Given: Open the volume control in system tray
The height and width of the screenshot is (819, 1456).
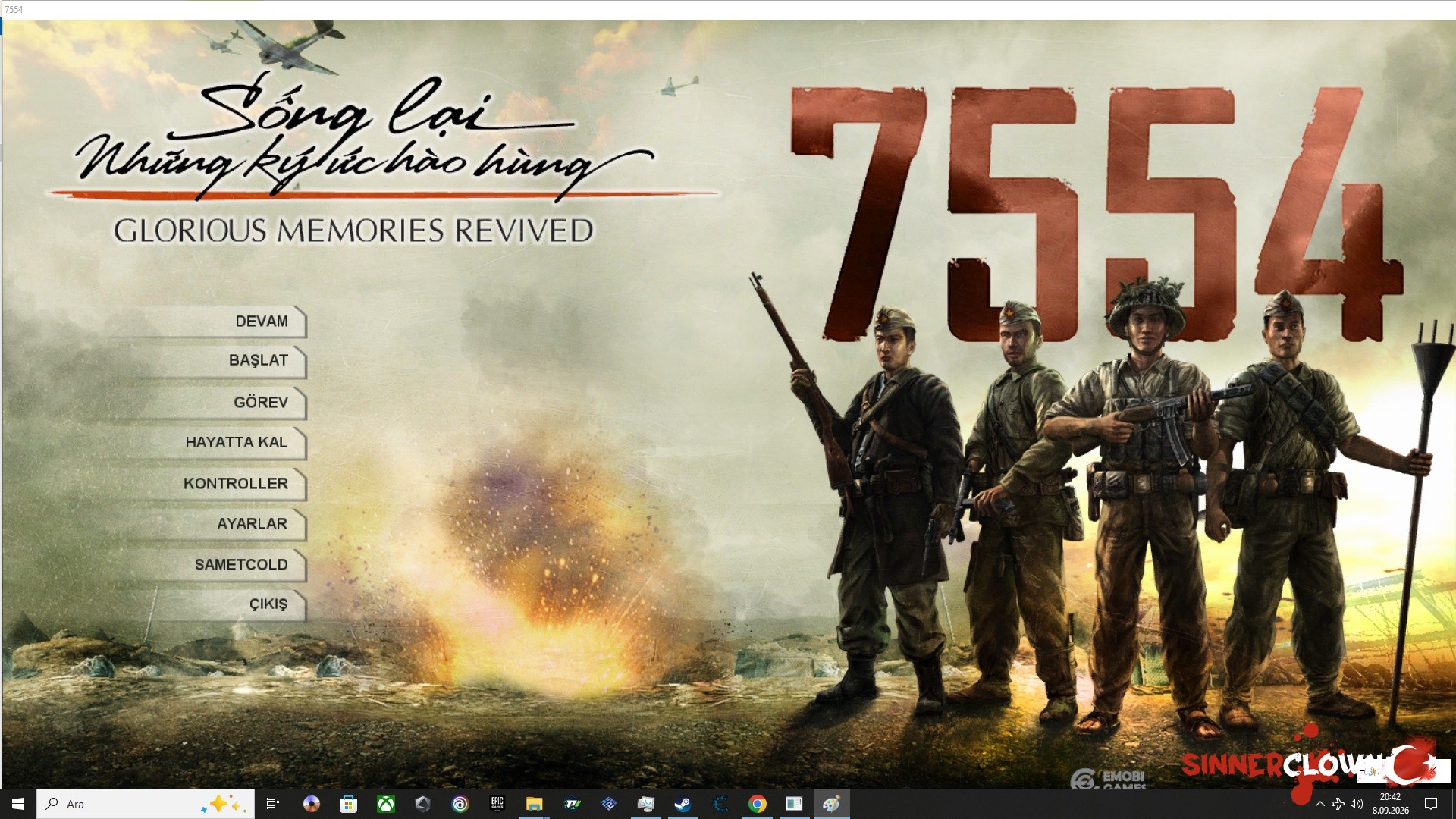Looking at the screenshot, I should tap(1357, 804).
